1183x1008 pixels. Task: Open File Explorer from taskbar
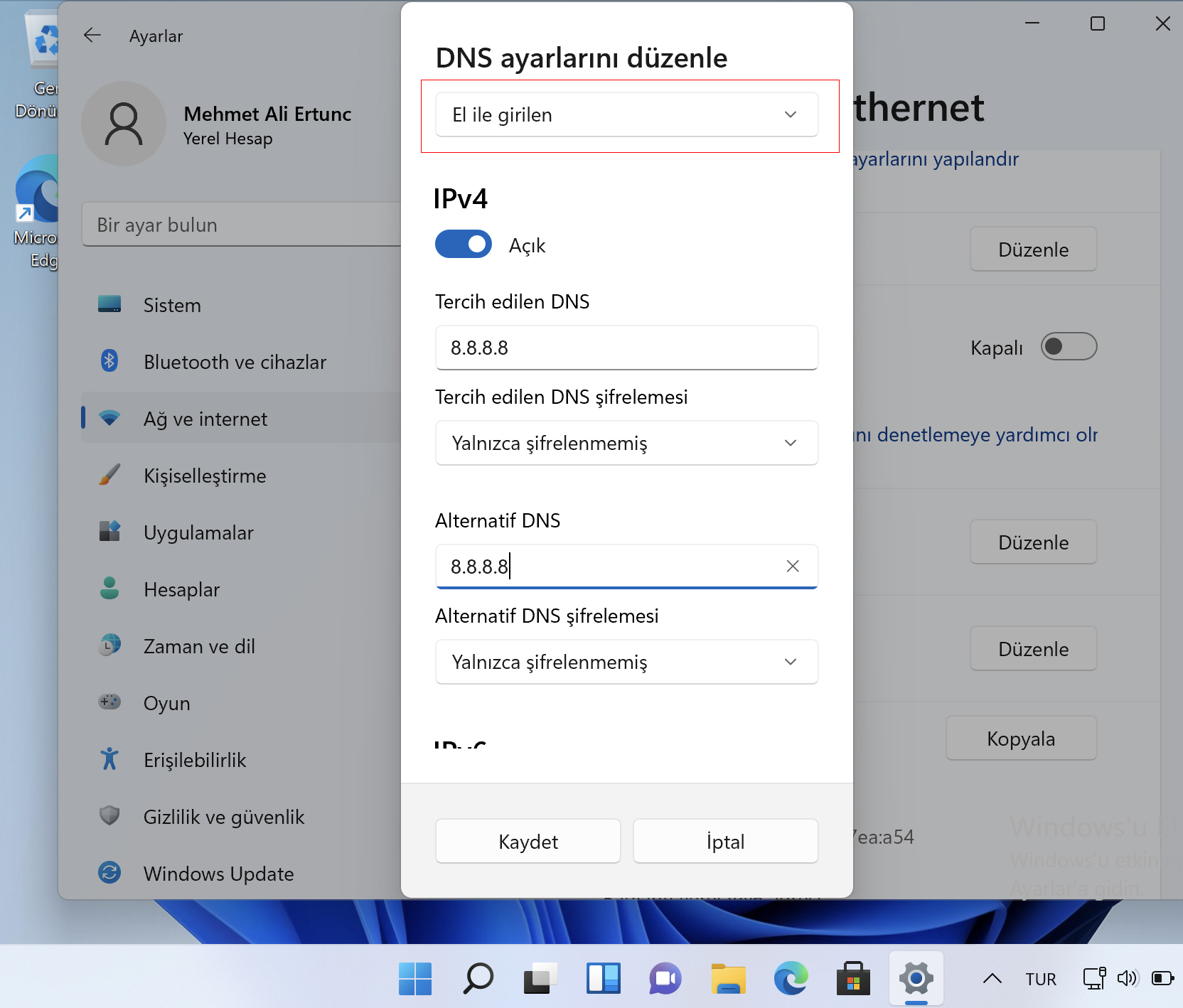pyautogui.click(x=727, y=978)
